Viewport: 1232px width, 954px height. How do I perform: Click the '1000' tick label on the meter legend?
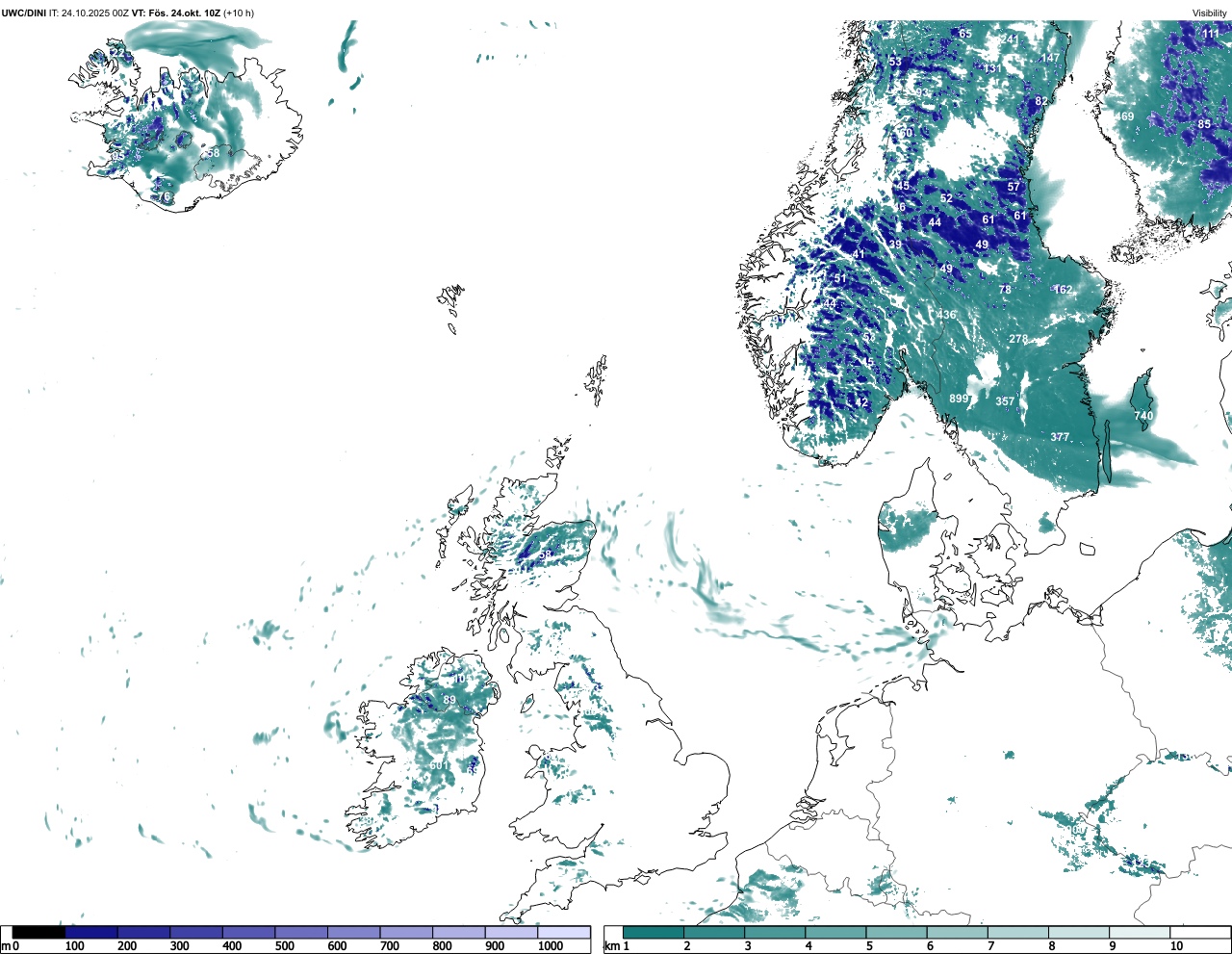point(551,946)
